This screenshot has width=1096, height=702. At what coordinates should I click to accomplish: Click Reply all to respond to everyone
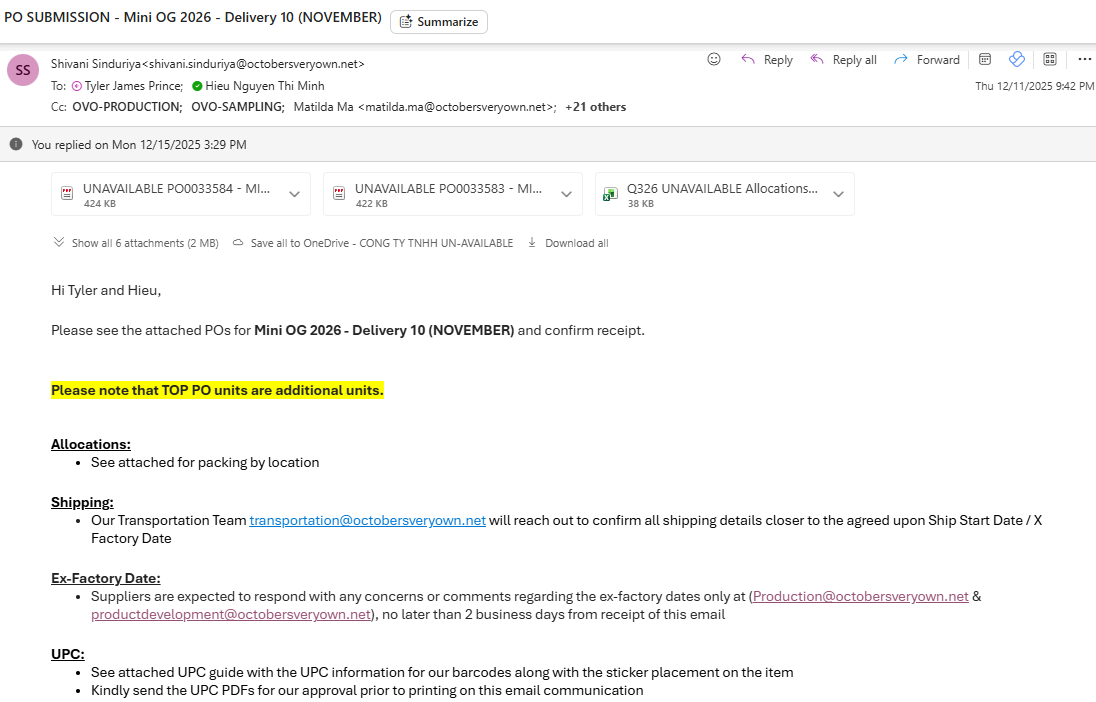point(843,60)
